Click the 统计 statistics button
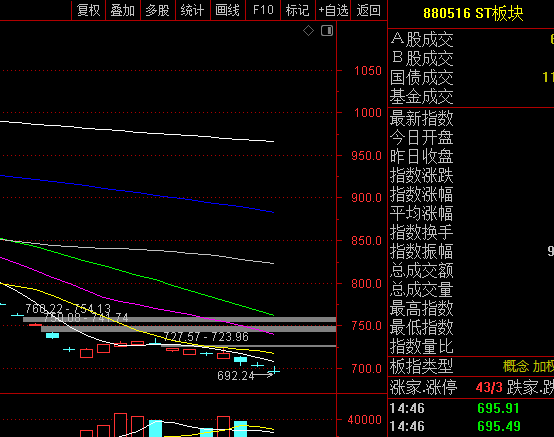The height and width of the screenshot is (437, 554). point(193,10)
